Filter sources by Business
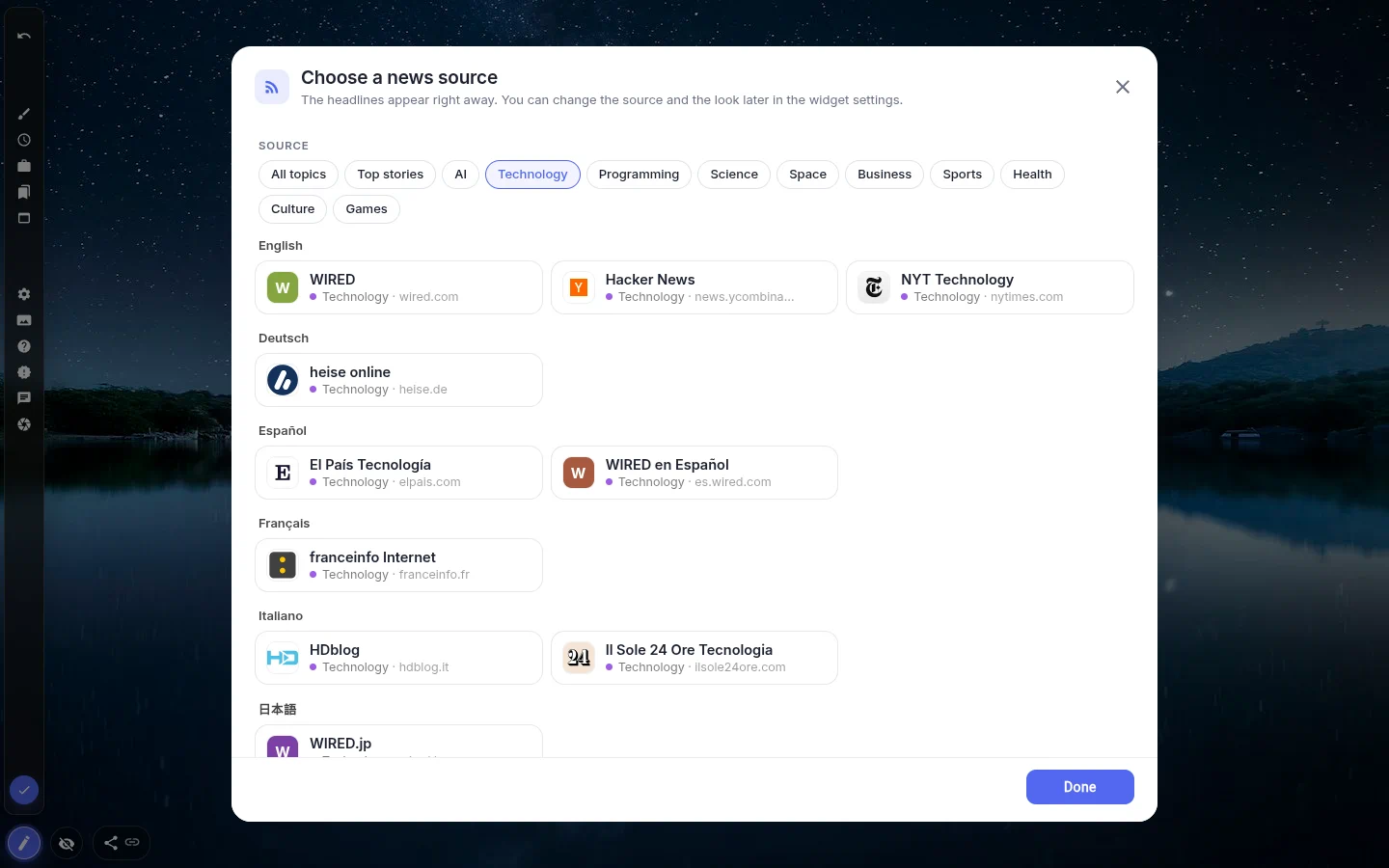 885,175
